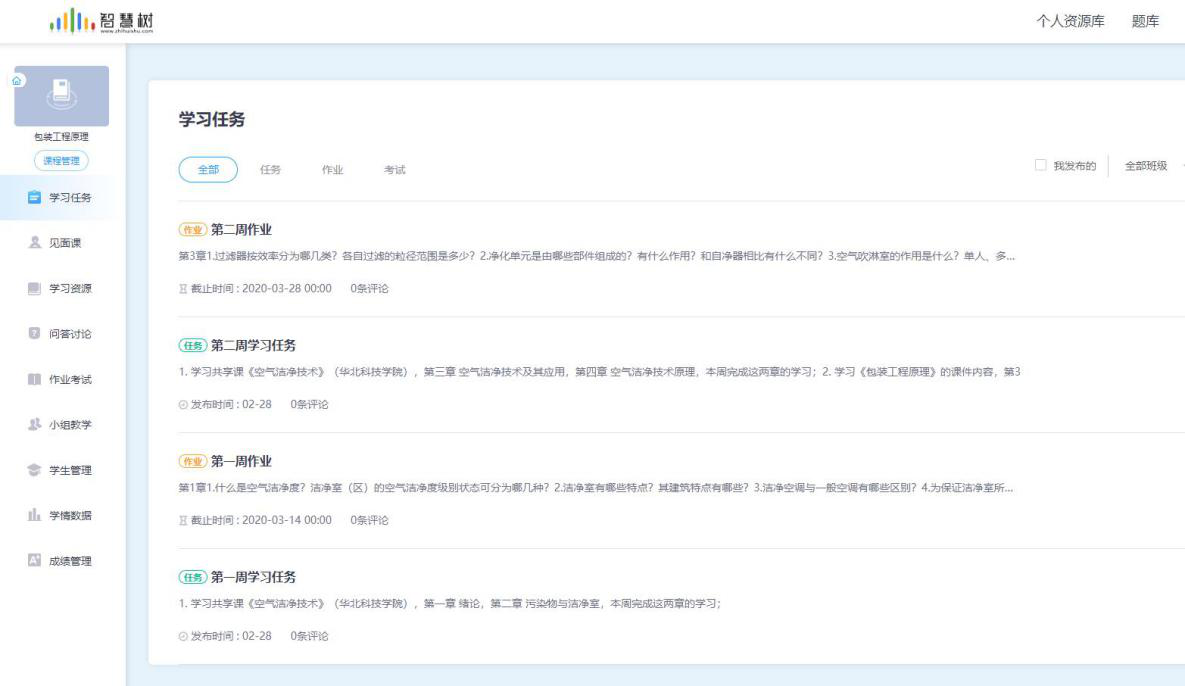This screenshot has width=1185, height=686.
Task: Click the 学习资源 sidebar icon
Action: coord(34,289)
